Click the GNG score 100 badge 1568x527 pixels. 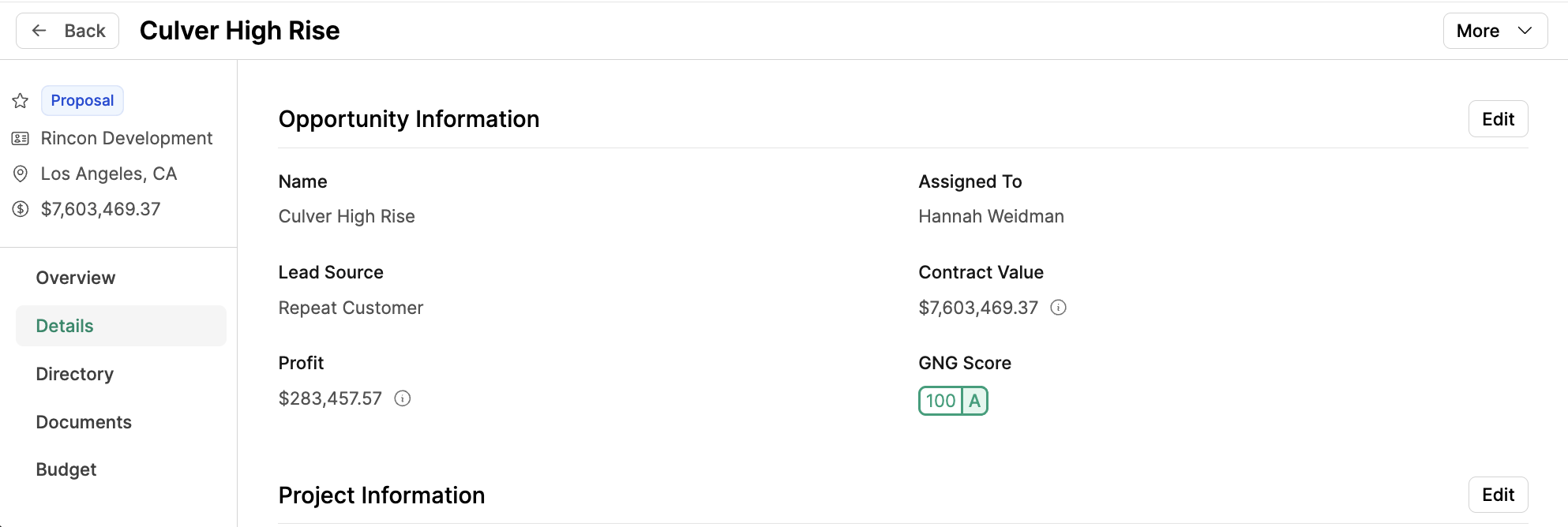point(941,401)
